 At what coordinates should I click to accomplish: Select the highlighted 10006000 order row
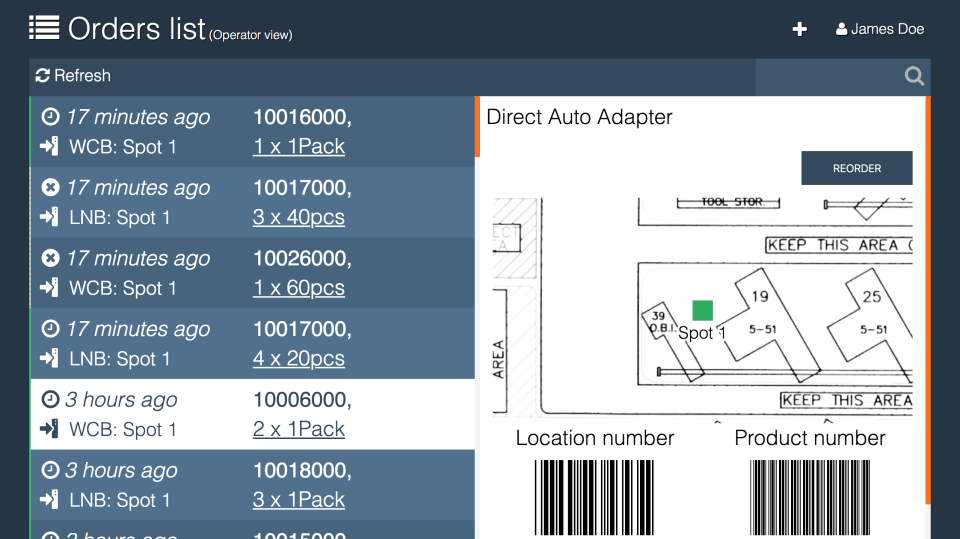coord(252,414)
